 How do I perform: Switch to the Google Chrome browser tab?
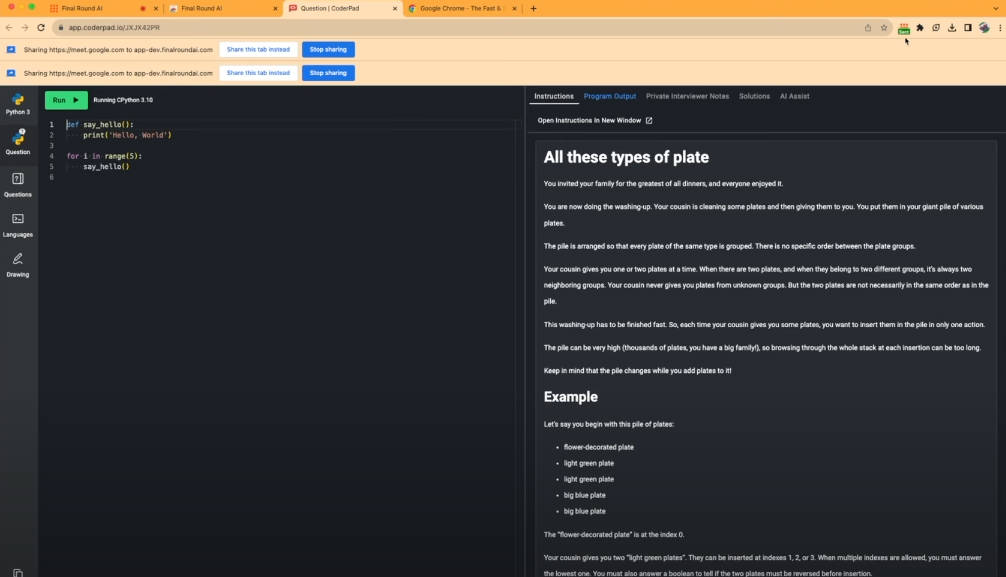pos(462,8)
